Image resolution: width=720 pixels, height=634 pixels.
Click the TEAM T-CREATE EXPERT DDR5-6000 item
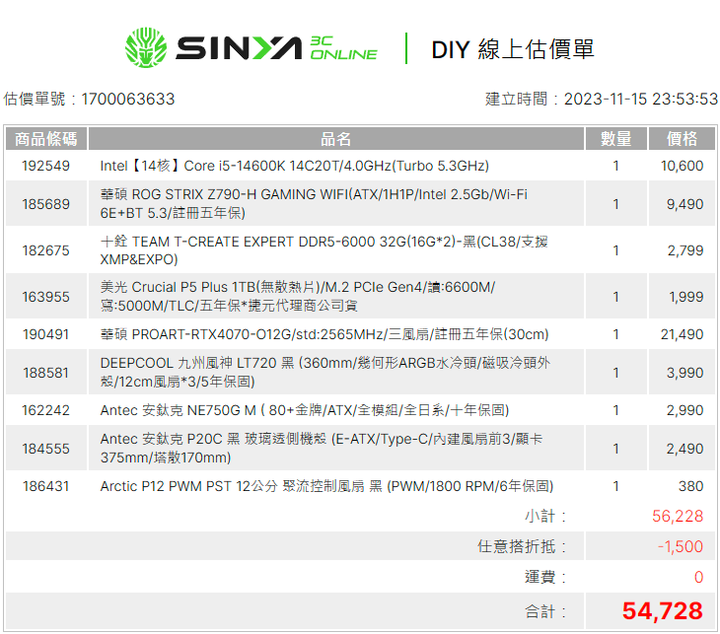tap(324, 250)
